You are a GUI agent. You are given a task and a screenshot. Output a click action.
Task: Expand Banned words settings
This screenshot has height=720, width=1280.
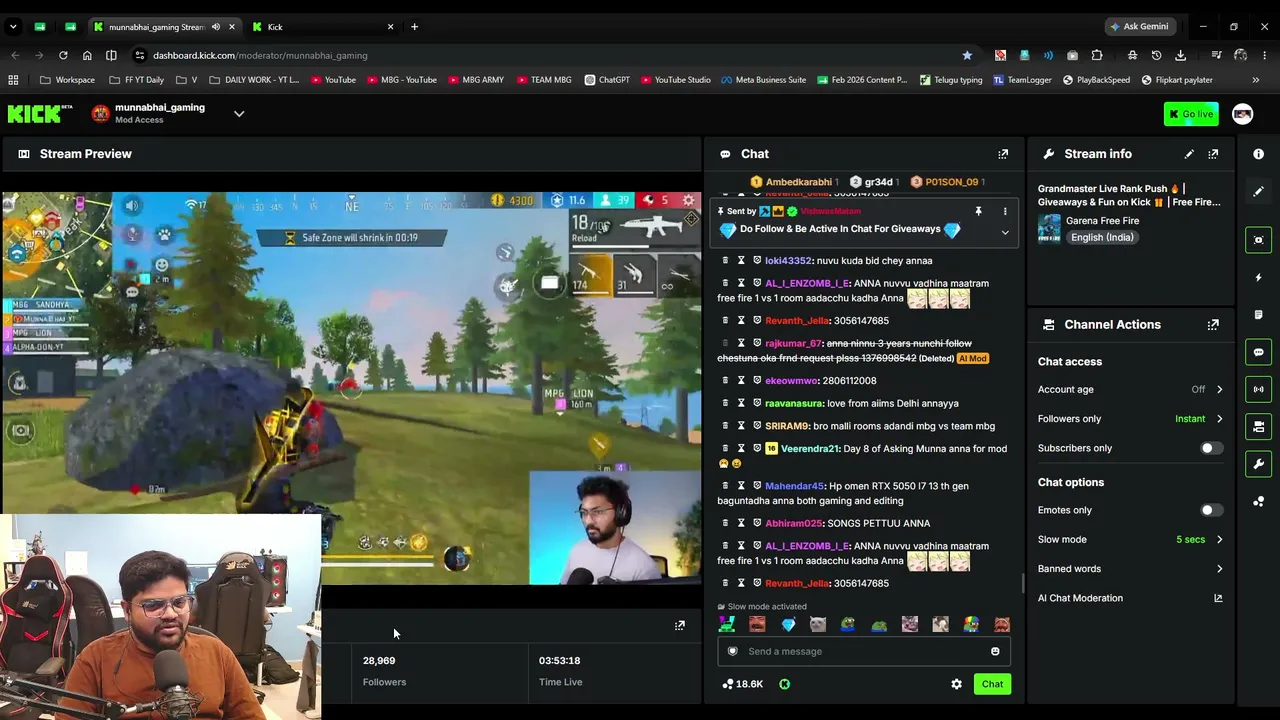(1130, 569)
